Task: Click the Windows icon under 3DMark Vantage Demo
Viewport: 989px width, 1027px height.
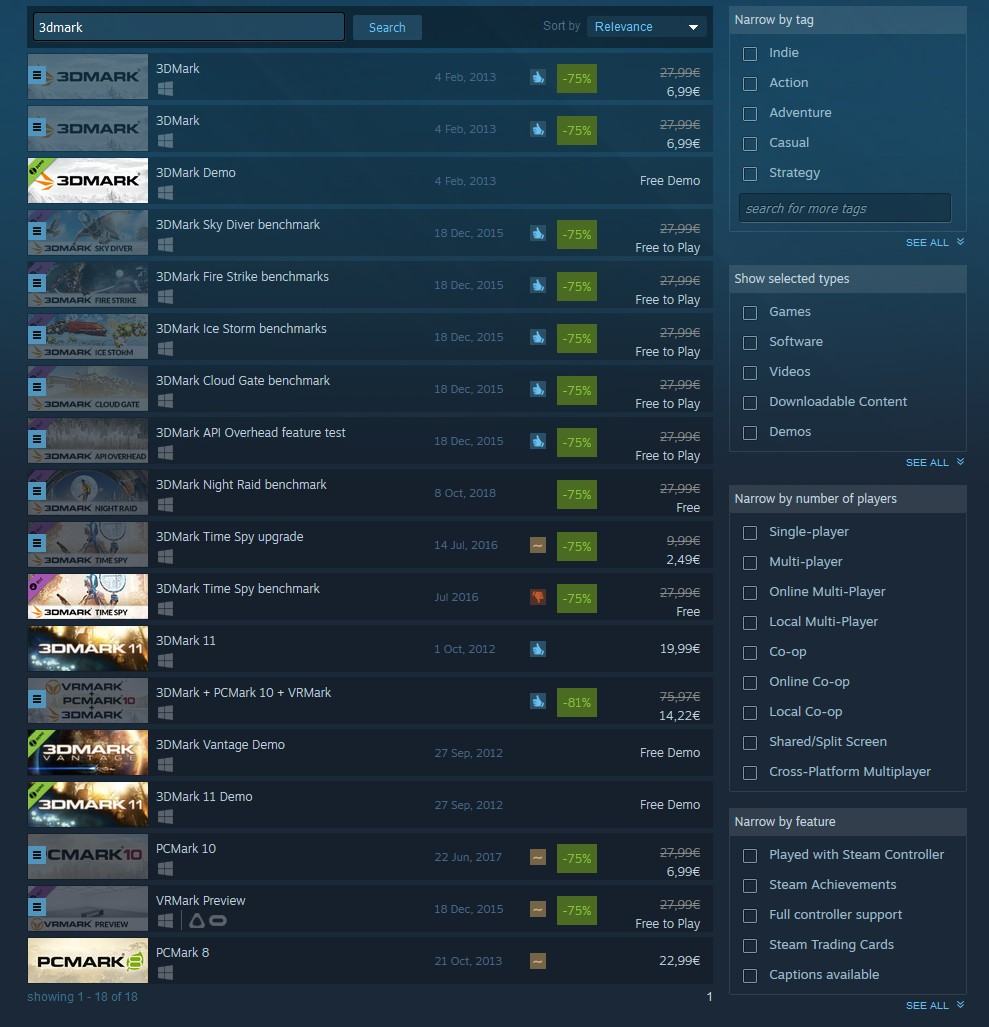Action: pyautogui.click(x=166, y=764)
